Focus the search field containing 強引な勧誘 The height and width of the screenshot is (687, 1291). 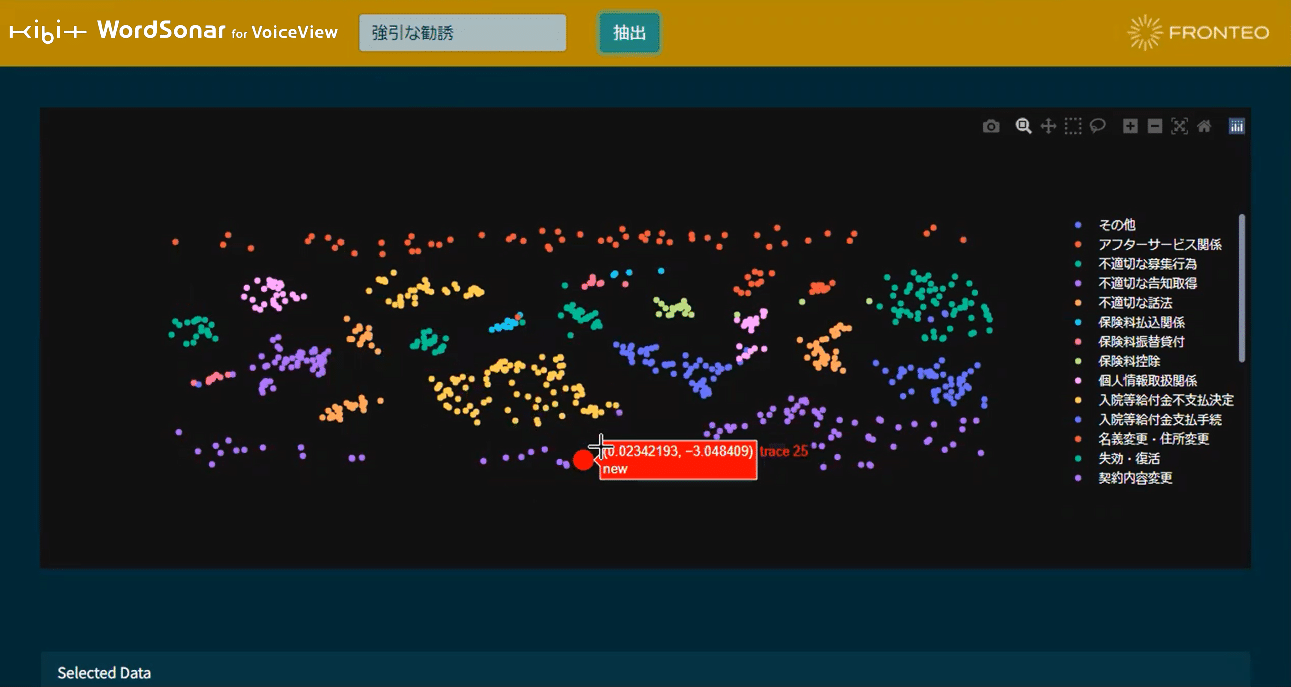pos(463,33)
